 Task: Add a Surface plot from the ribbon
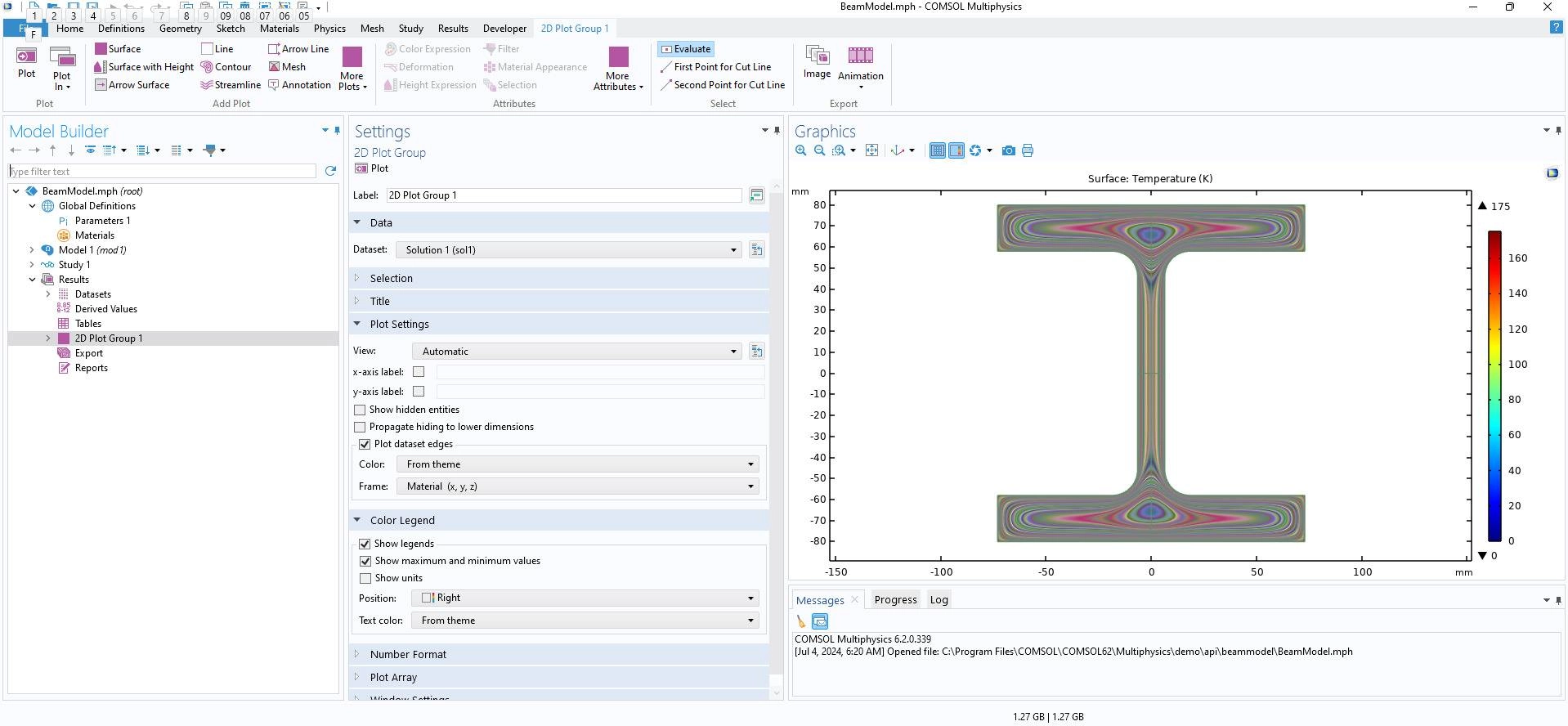click(x=118, y=49)
